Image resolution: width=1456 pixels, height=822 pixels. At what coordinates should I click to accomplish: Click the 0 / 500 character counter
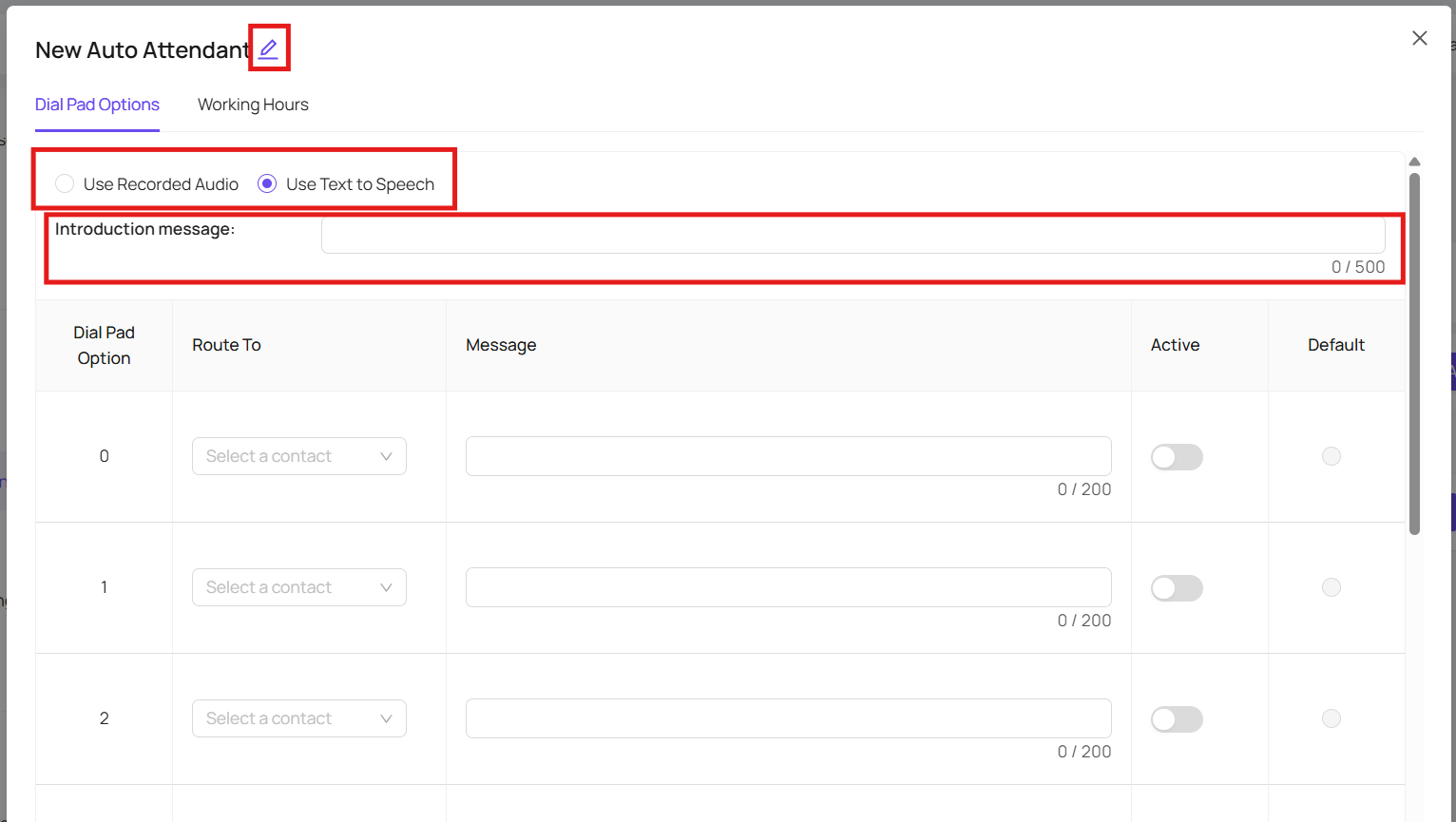(1358, 267)
